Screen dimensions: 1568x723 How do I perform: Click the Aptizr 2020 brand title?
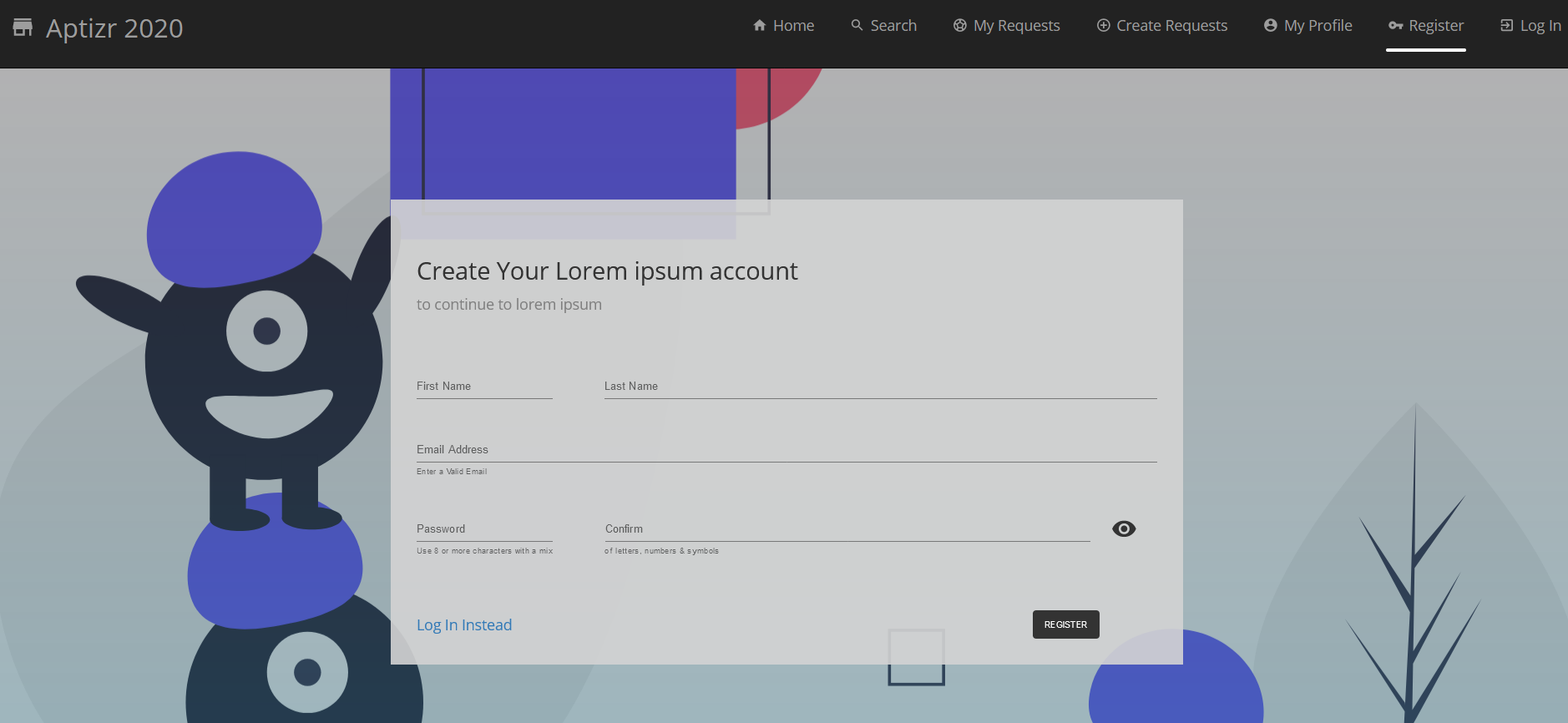tap(114, 28)
